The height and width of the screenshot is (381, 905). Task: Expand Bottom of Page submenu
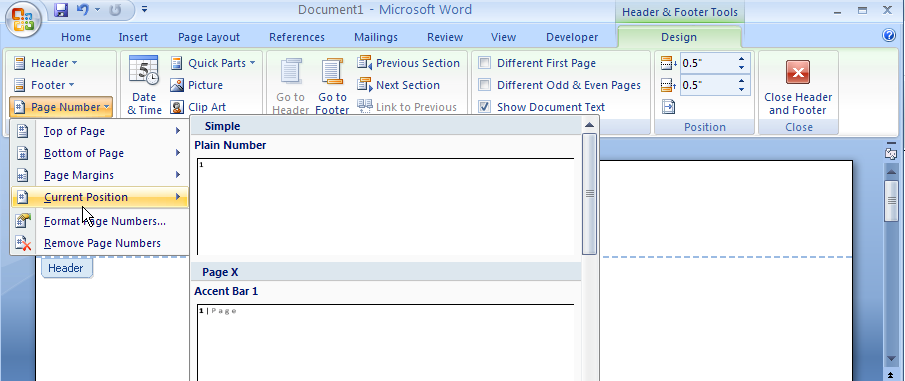[100, 153]
